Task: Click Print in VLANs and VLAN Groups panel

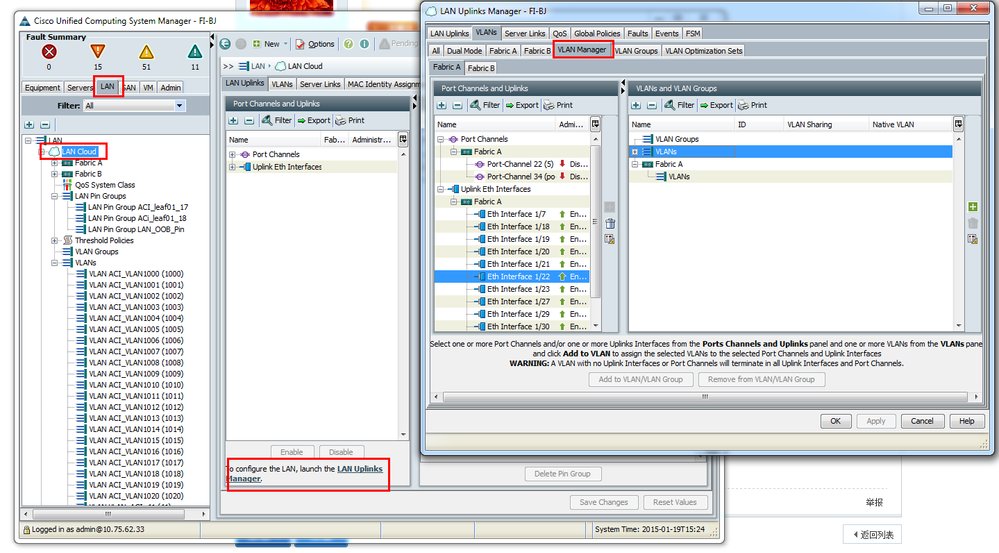Action: point(752,105)
